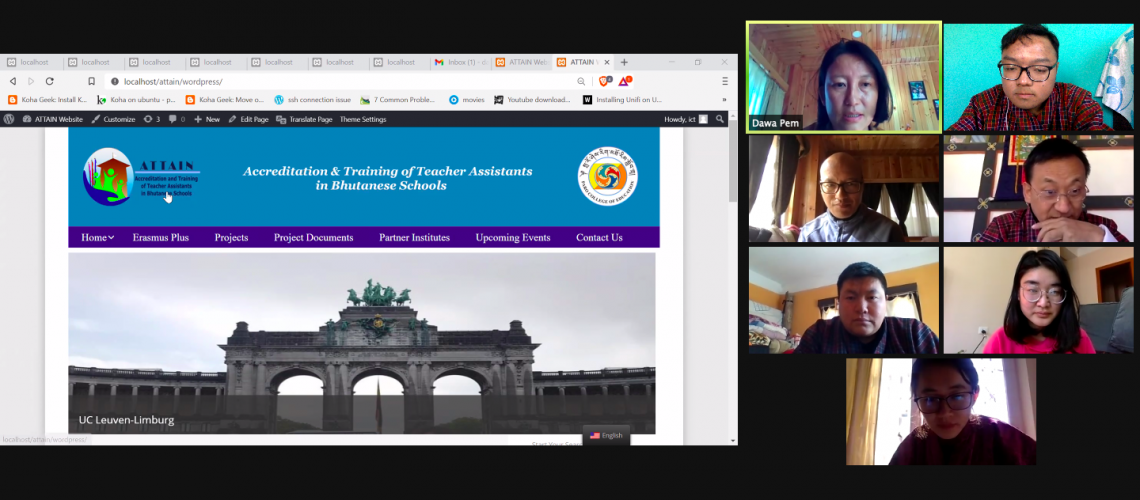Open the Brave Shields lion icon
1140x500 pixels.
pyautogui.click(x=605, y=81)
